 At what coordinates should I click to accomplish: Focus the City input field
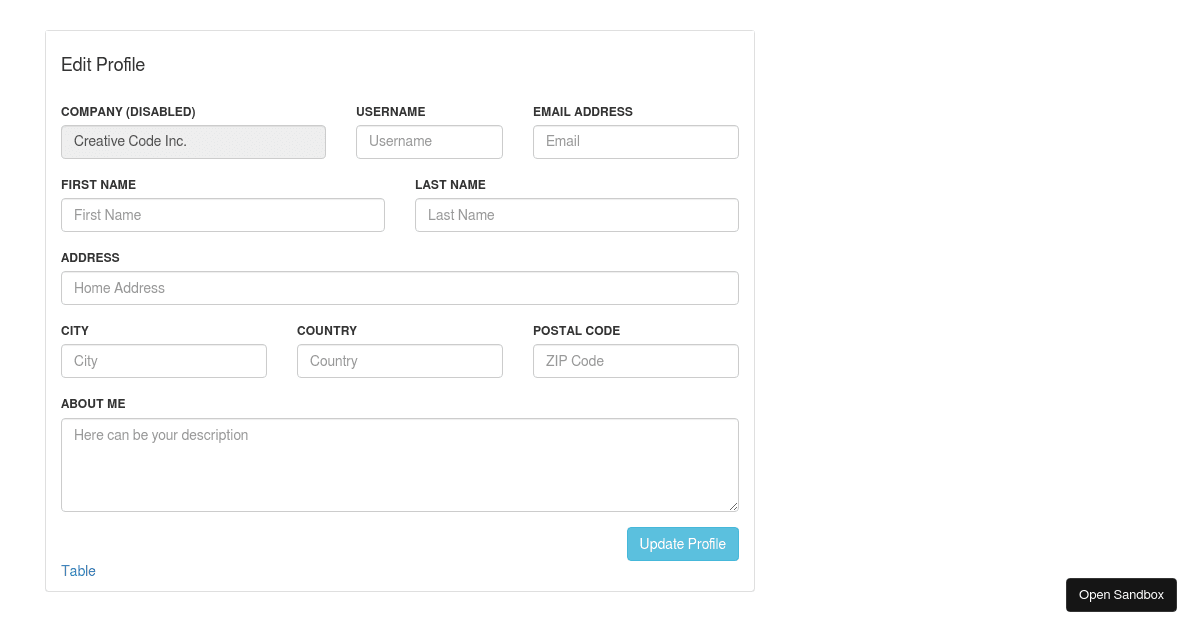[x=163, y=360]
